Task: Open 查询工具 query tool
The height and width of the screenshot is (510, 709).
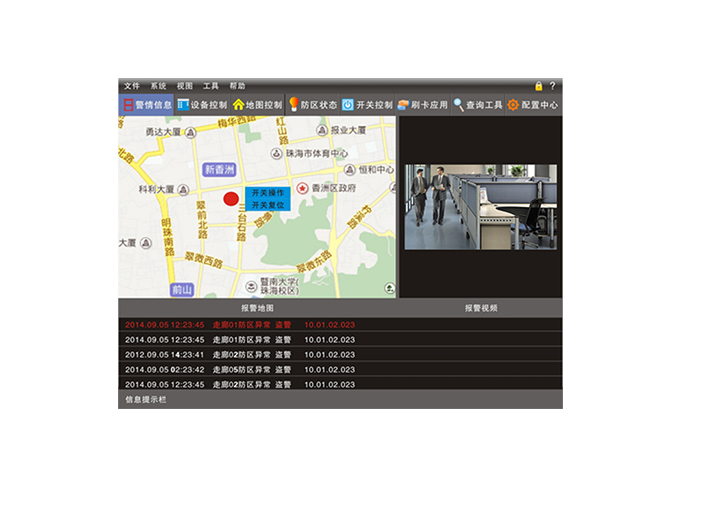Action: point(478,104)
